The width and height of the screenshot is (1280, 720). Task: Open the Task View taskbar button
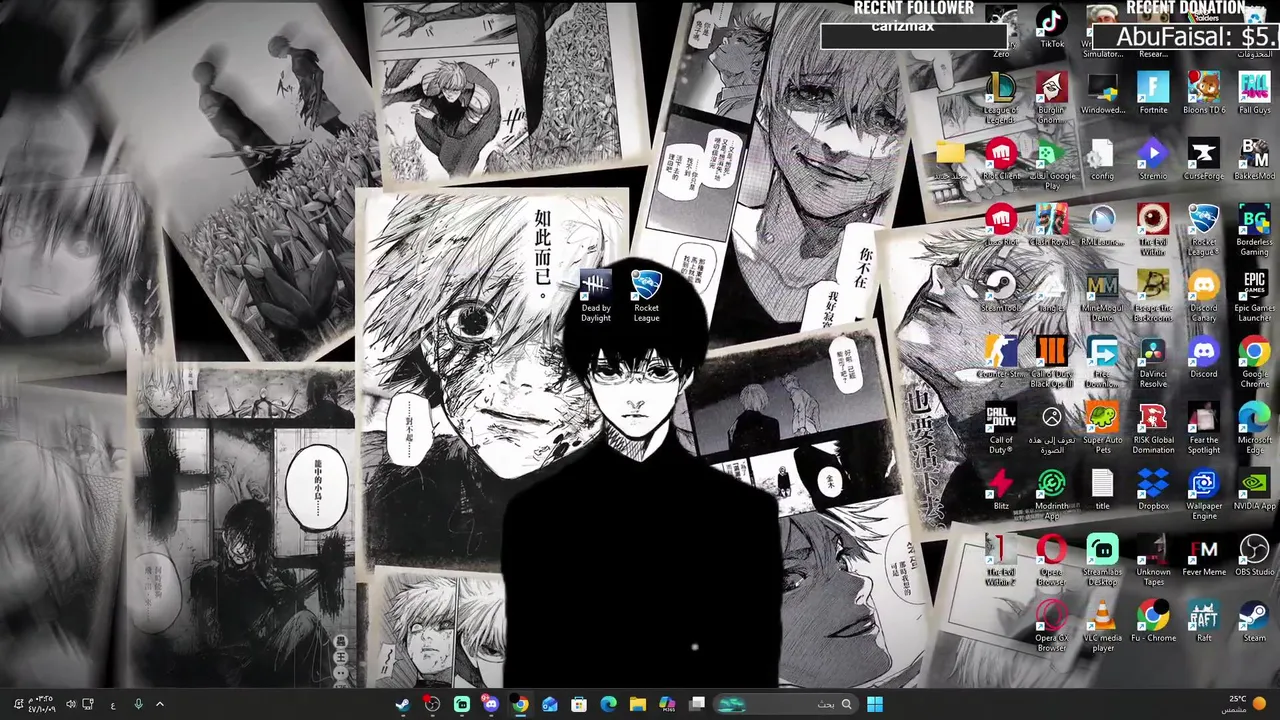[x=697, y=704]
